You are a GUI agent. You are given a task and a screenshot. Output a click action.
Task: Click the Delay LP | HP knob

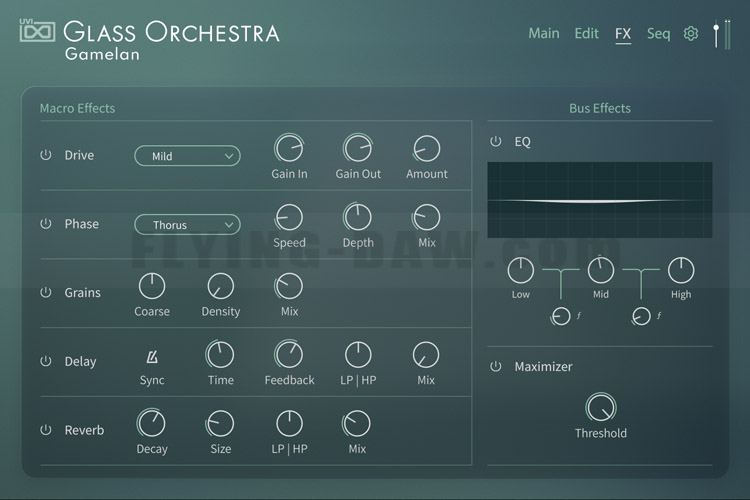[358, 355]
